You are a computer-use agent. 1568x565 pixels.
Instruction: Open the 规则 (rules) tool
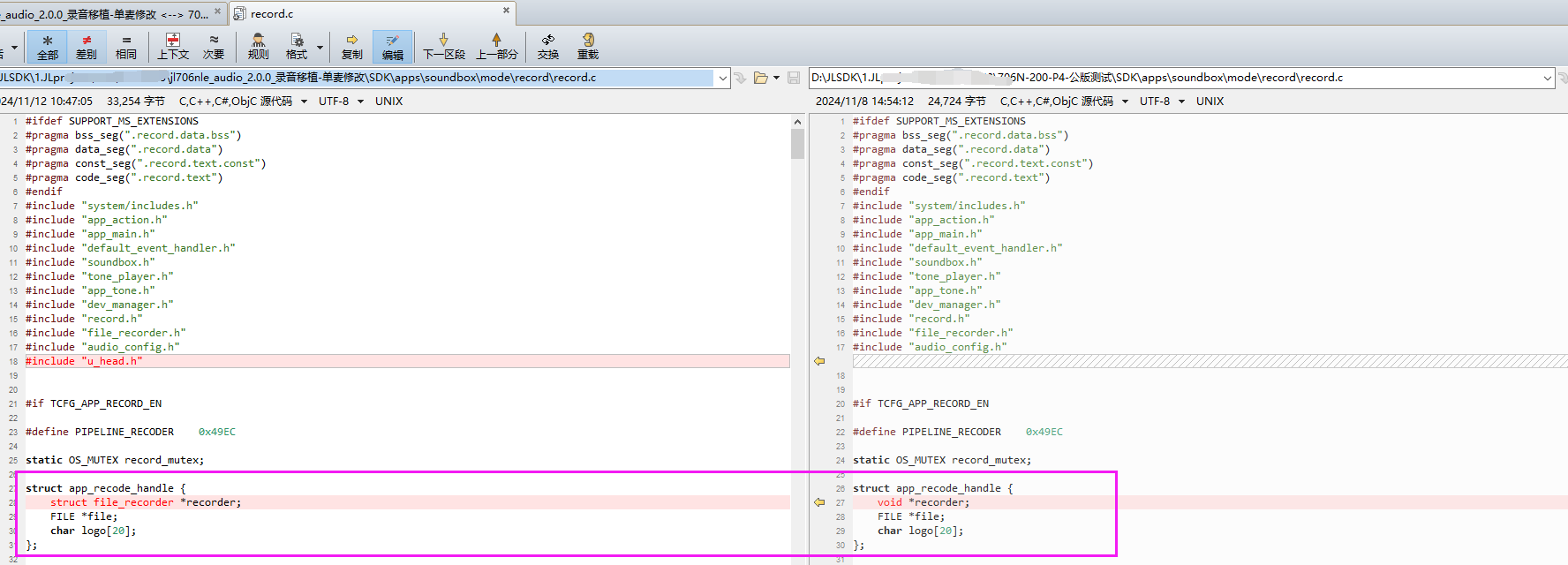click(x=258, y=47)
